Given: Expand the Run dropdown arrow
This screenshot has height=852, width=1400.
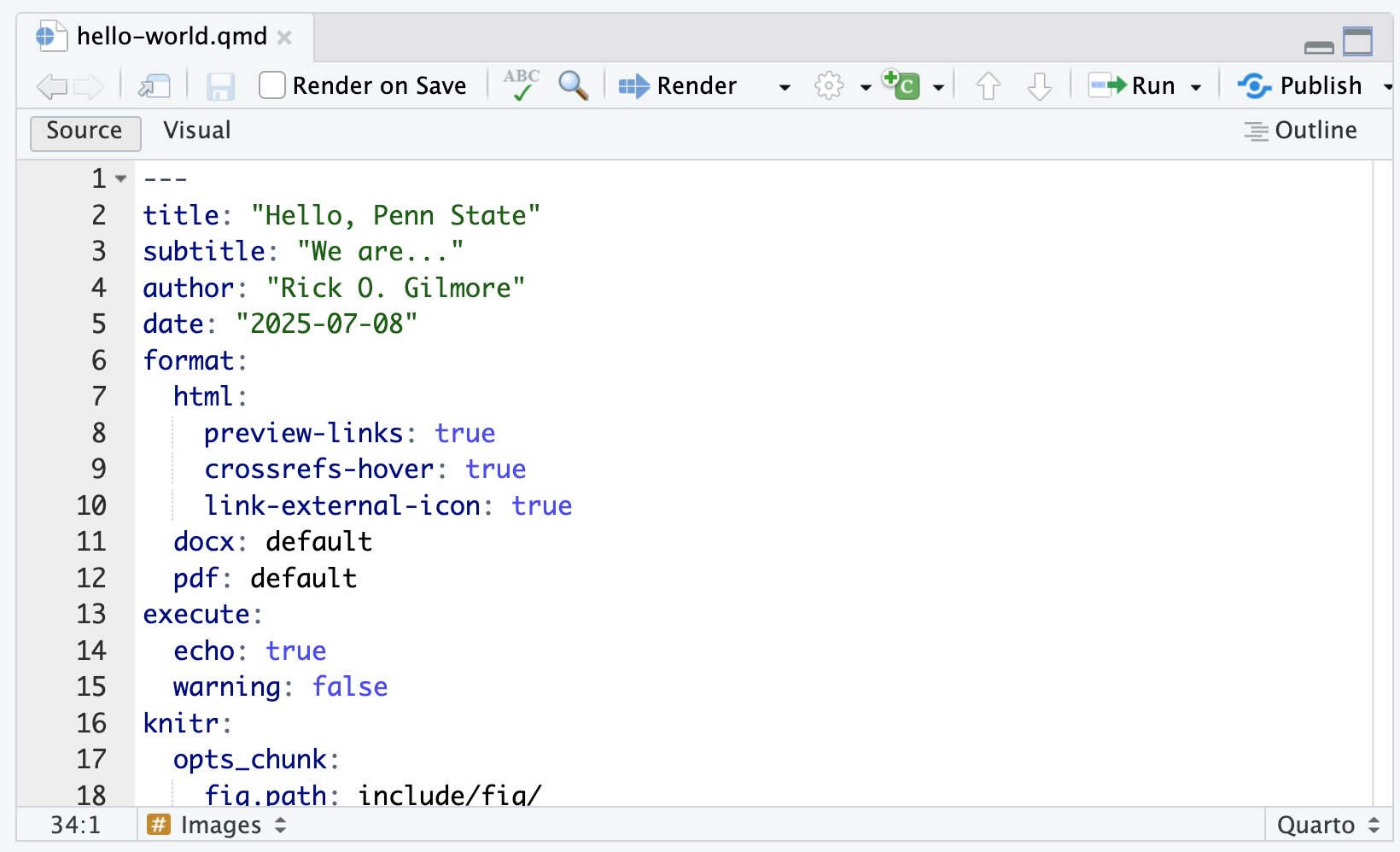Looking at the screenshot, I should (x=1196, y=87).
